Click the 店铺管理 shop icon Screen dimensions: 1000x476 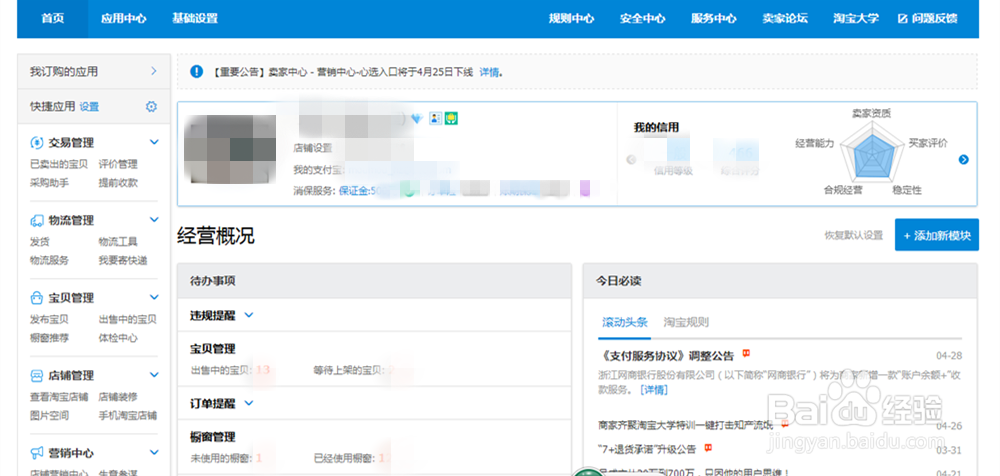point(36,375)
